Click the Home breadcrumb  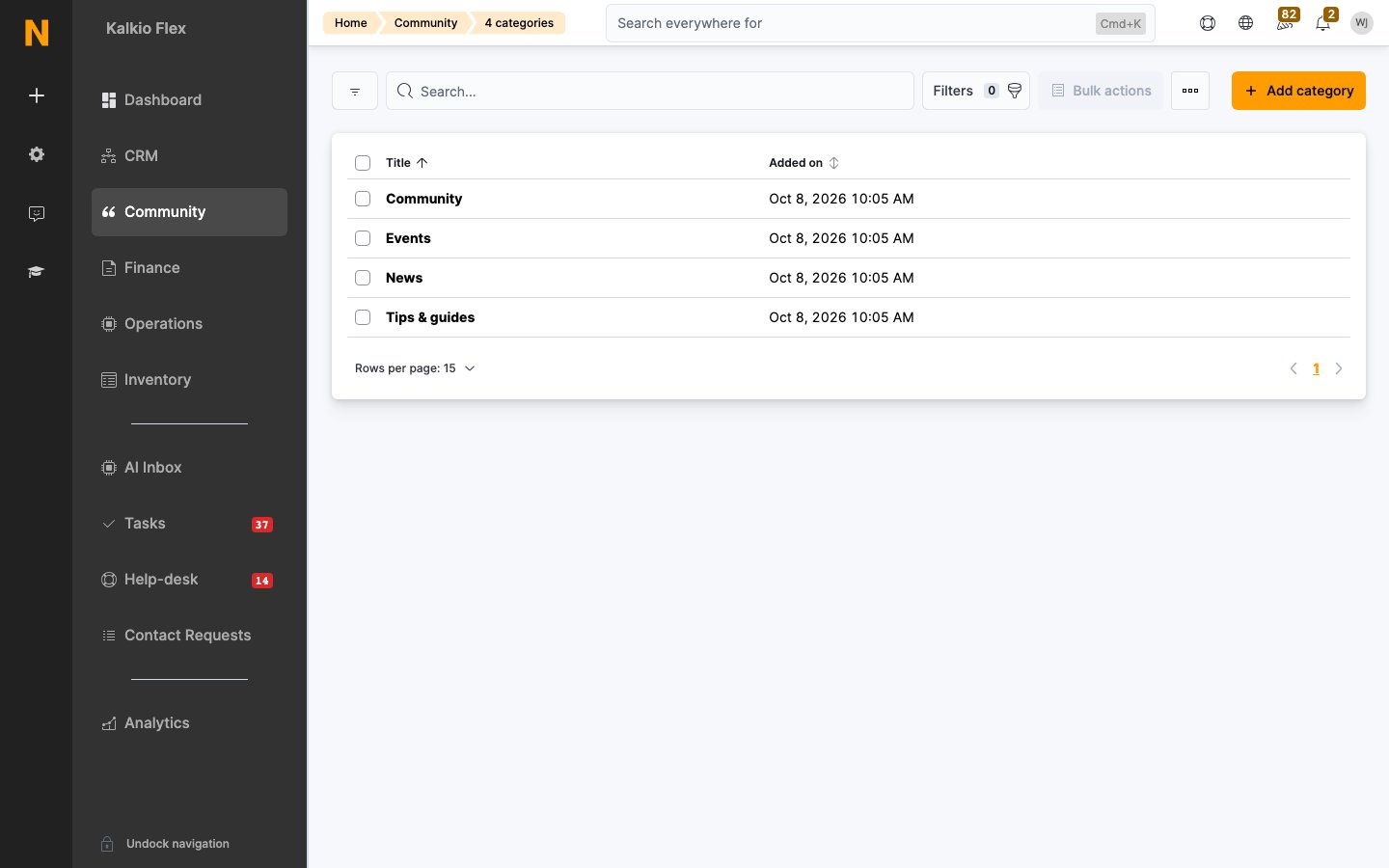pyautogui.click(x=351, y=23)
